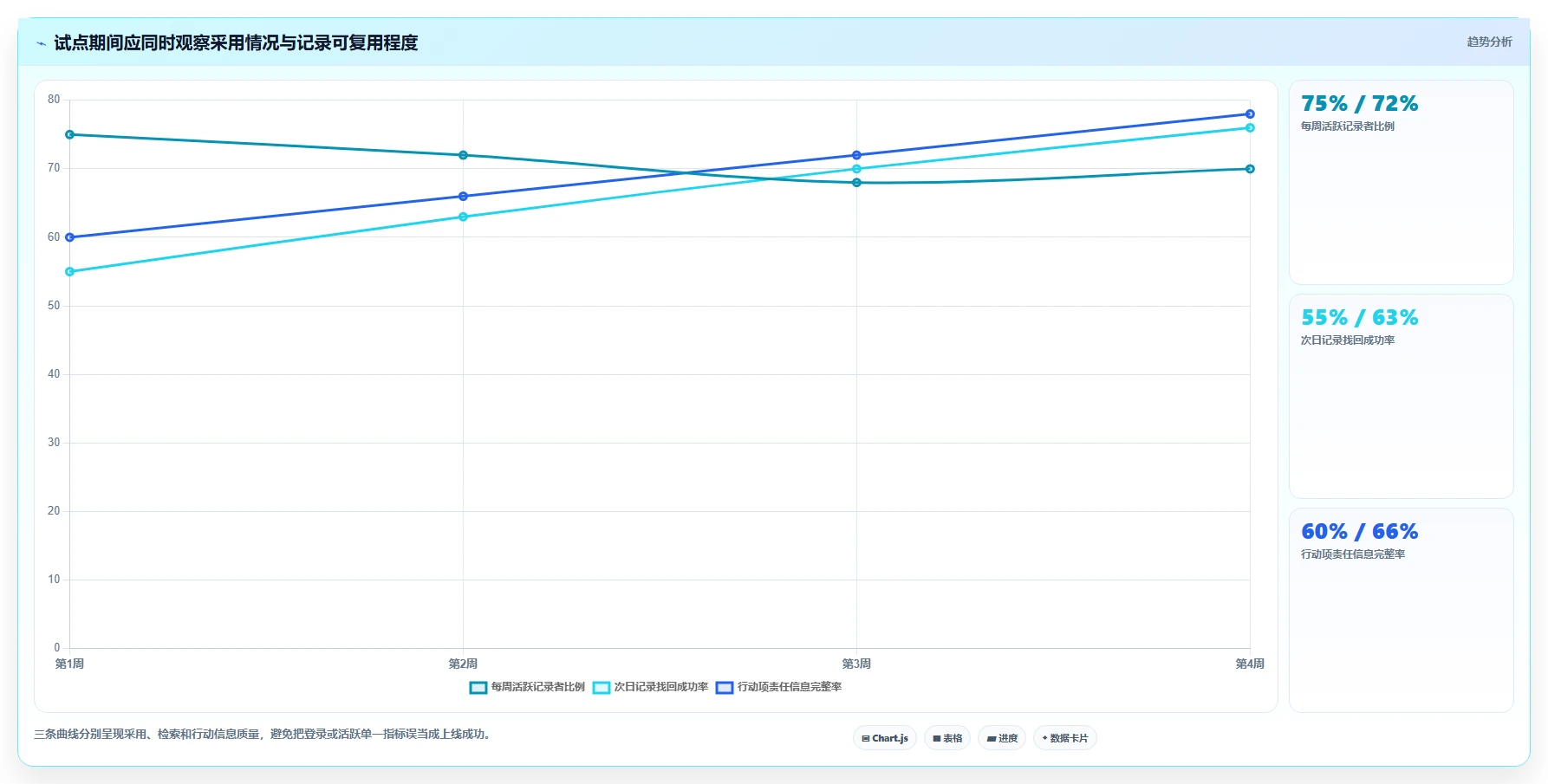
Task: Select the 进度 tag
Action: (1002, 738)
